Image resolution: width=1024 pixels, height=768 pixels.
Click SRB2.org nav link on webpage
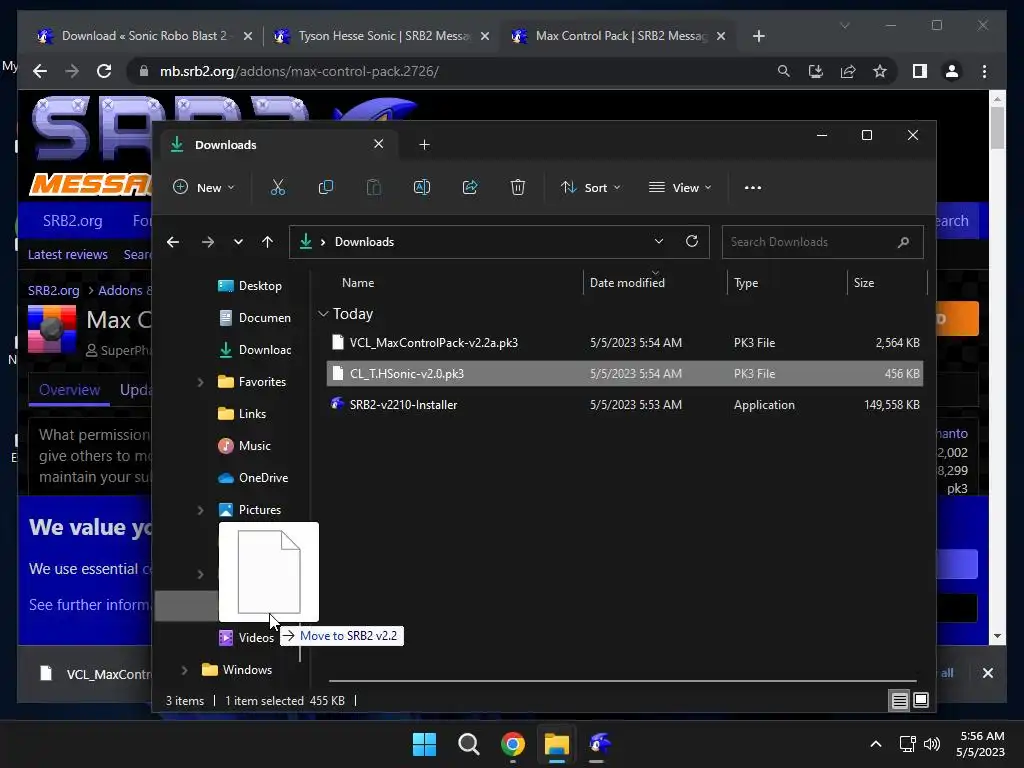[x=72, y=221]
